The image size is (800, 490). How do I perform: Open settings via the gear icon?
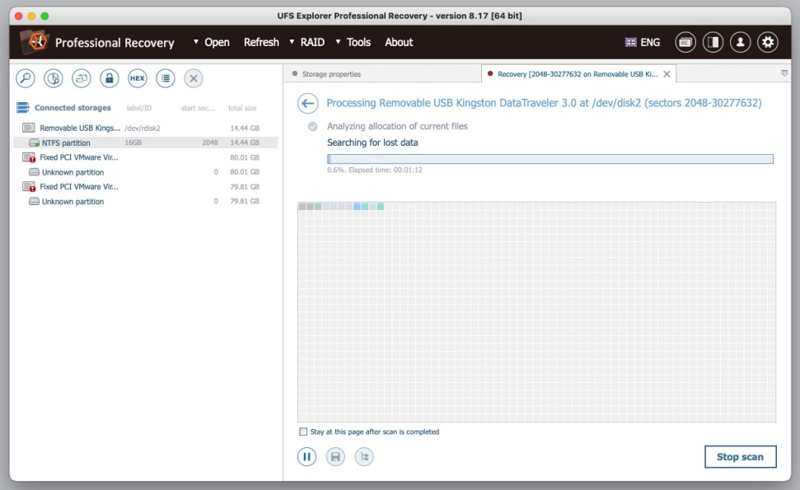(x=767, y=42)
